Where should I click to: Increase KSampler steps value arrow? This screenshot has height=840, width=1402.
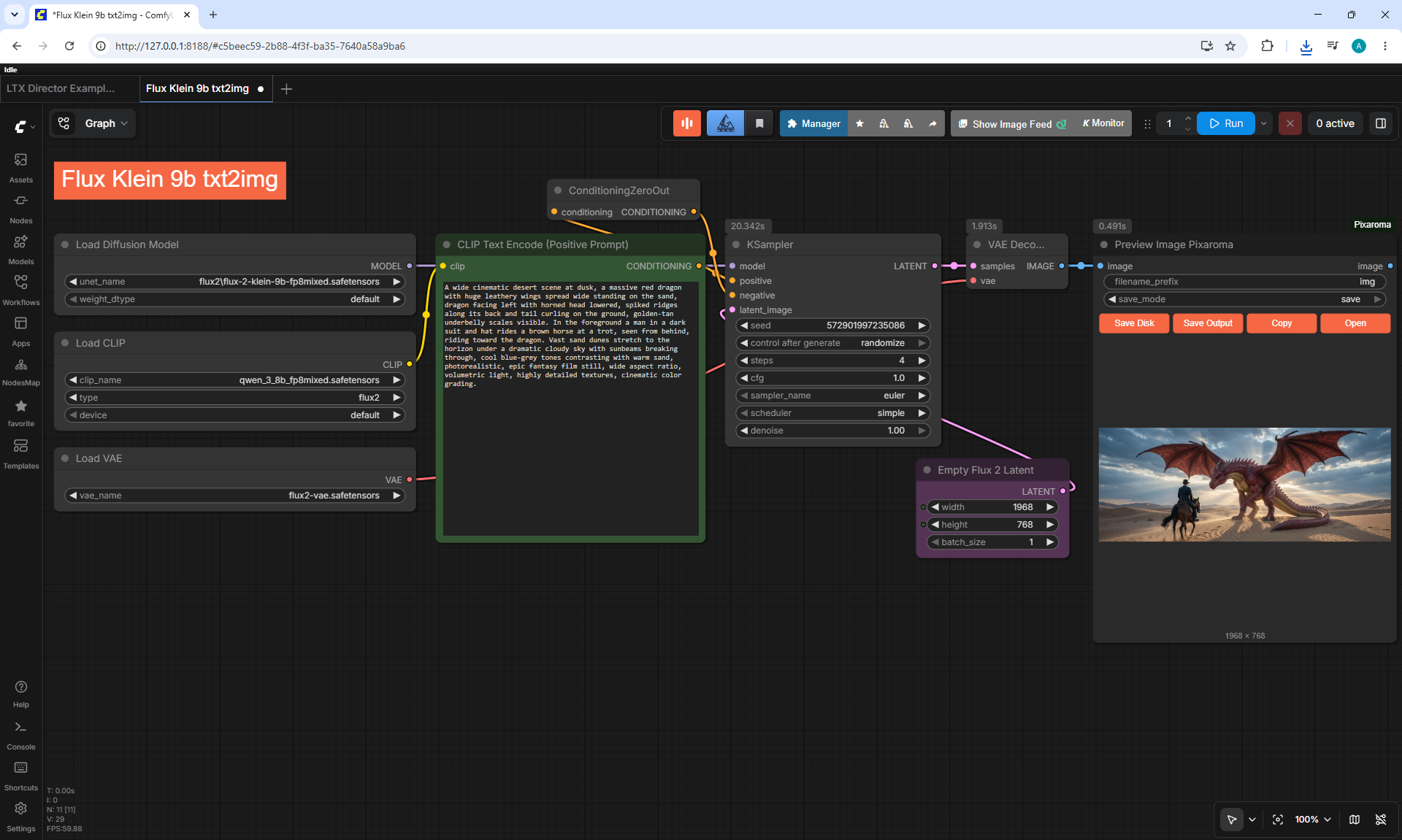(922, 361)
